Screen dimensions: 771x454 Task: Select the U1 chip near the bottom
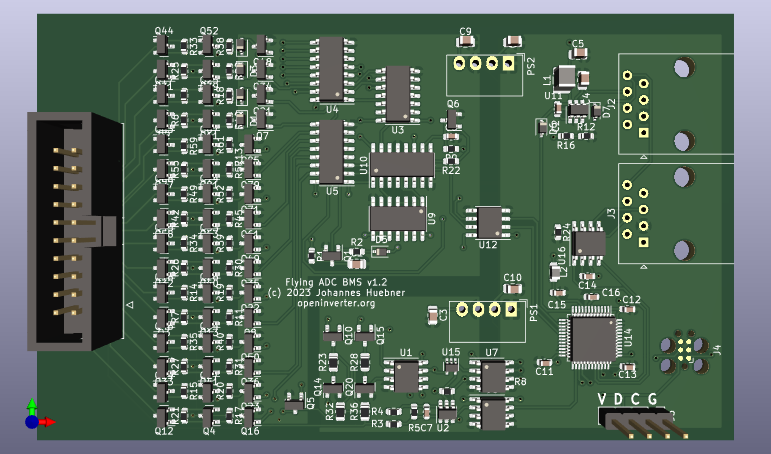406,376
